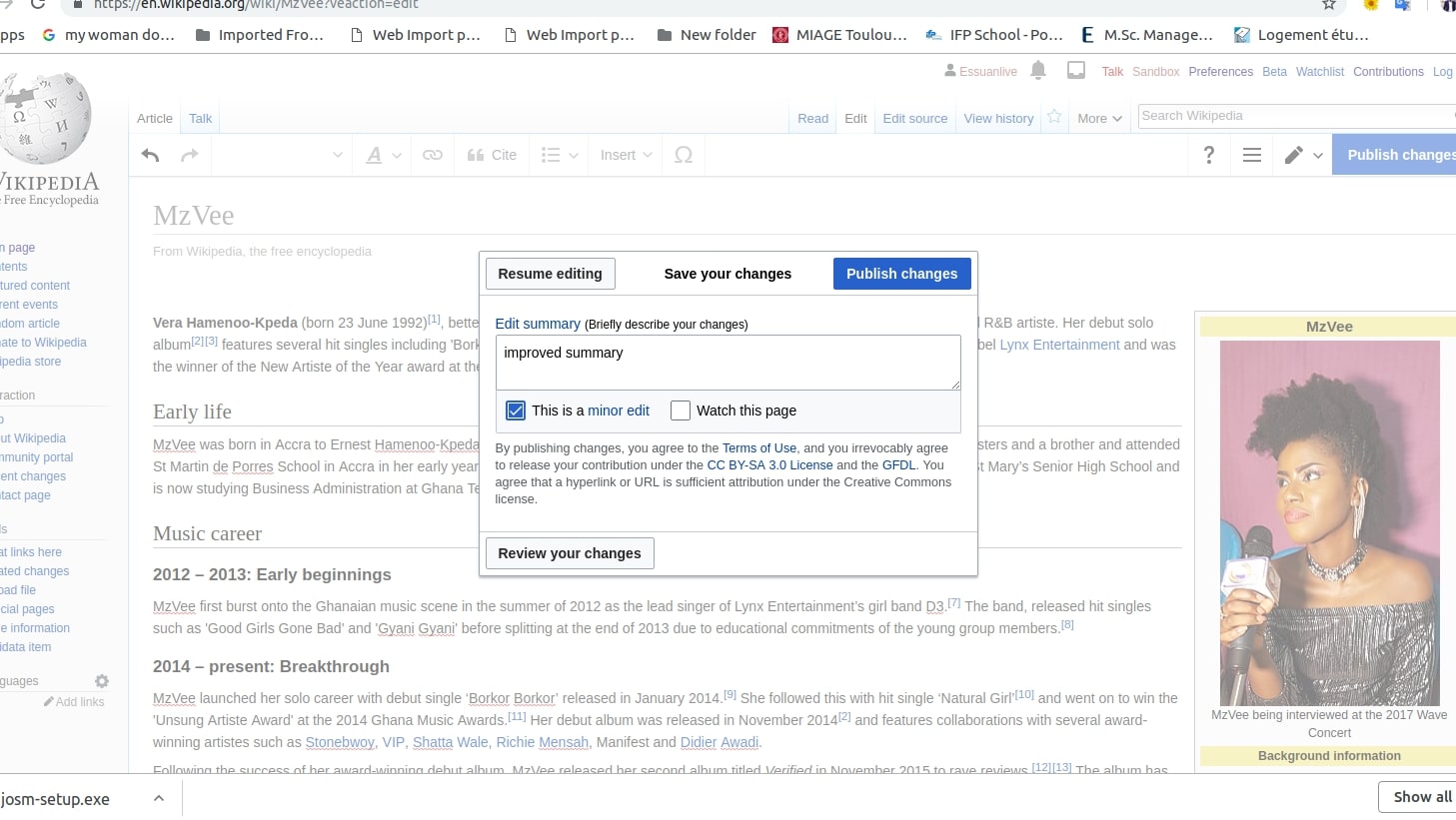The height and width of the screenshot is (820, 1456).
Task: Open the minor edit help link
Action: (x=619, y=410)
